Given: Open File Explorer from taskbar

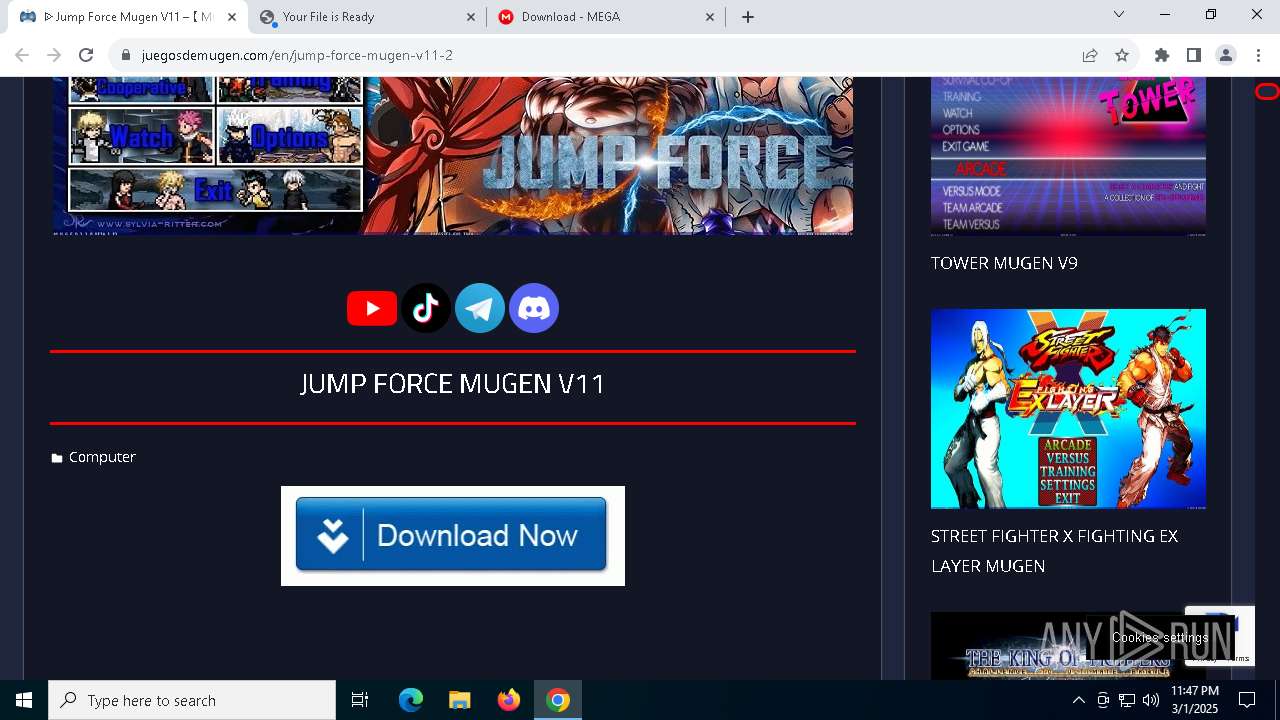Looking at the screenshot, I should (x=460, y=700).
